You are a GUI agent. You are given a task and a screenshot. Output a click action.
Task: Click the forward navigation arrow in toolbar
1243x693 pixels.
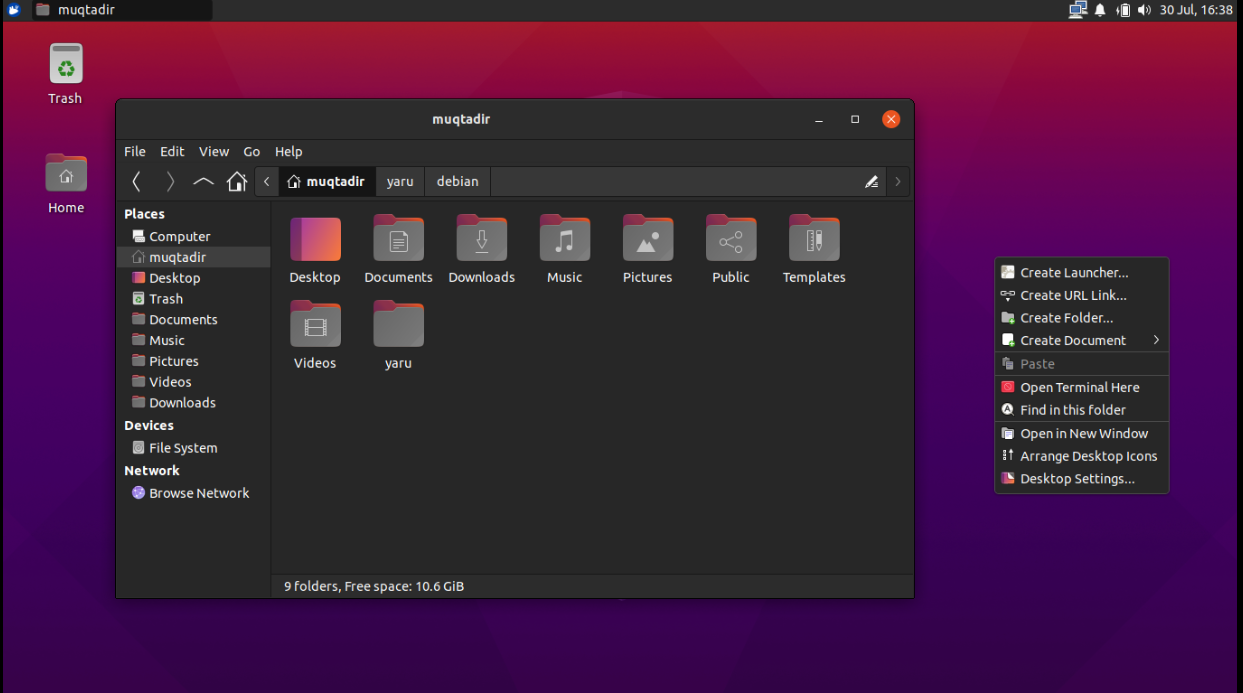[x=170, y=181]
